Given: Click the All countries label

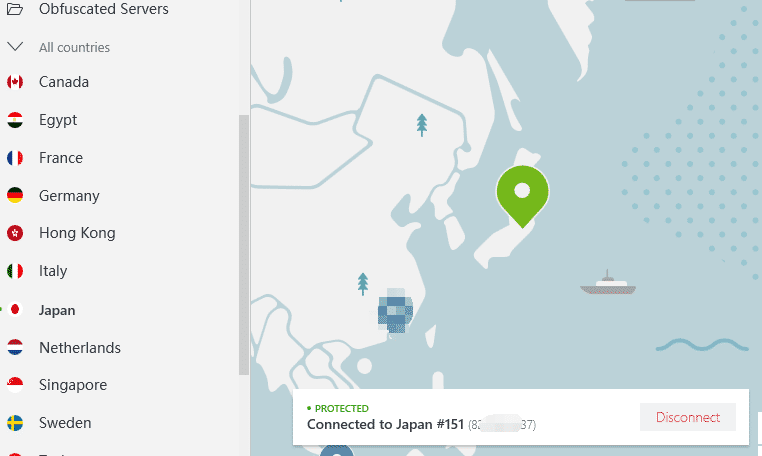Looking at the screenshot, I should pos(74,48).
